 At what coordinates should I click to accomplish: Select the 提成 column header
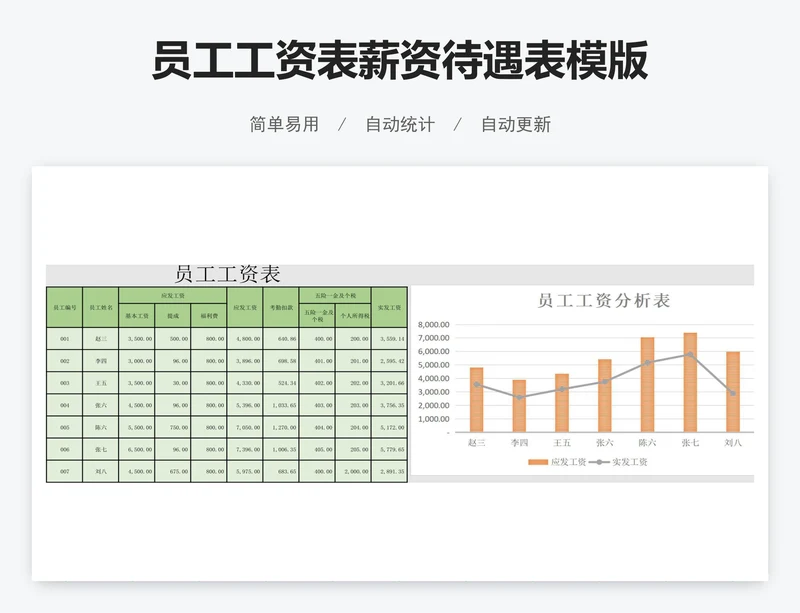[x=173, y=316]
